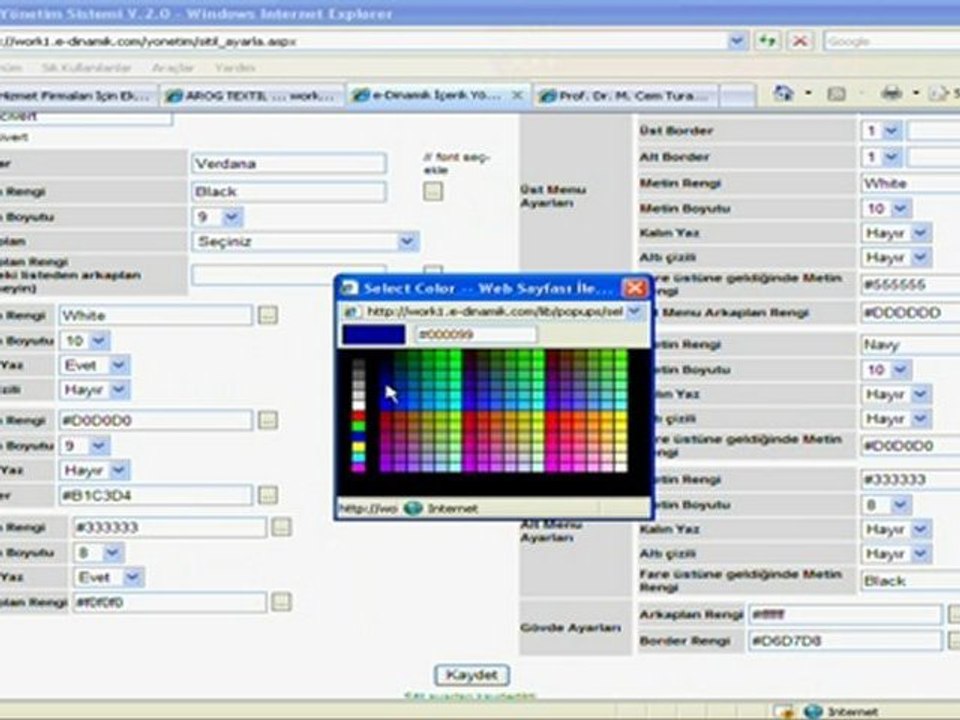Open color picker next to #f0f0f0 field
This screenshot has width=960, height=720.
coord(281,602)
